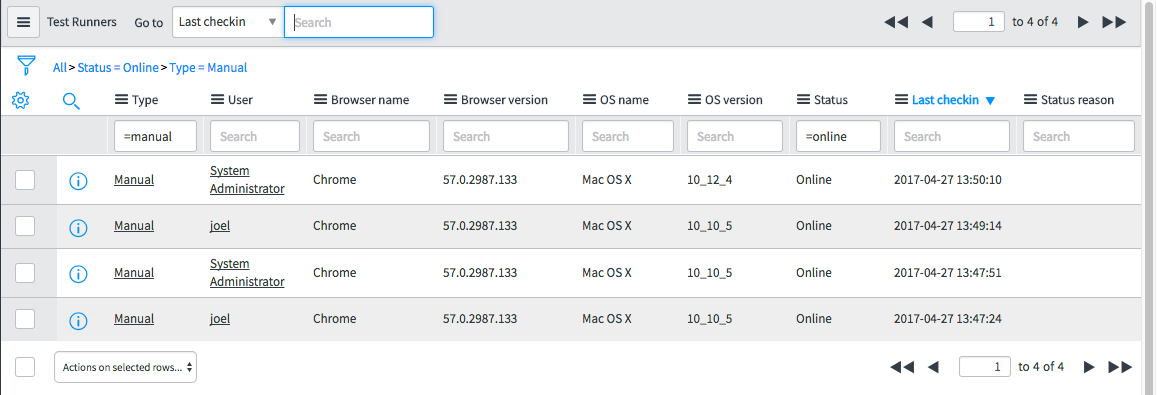Go to previous page using top left arrow
Viewport: 1157px width, 395px height.
pyautogui.click(x=928, y=22)
